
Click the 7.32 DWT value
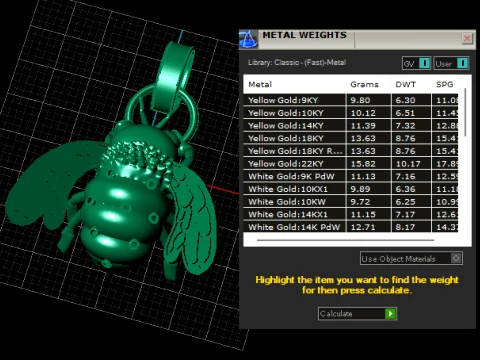click(405, 125)
